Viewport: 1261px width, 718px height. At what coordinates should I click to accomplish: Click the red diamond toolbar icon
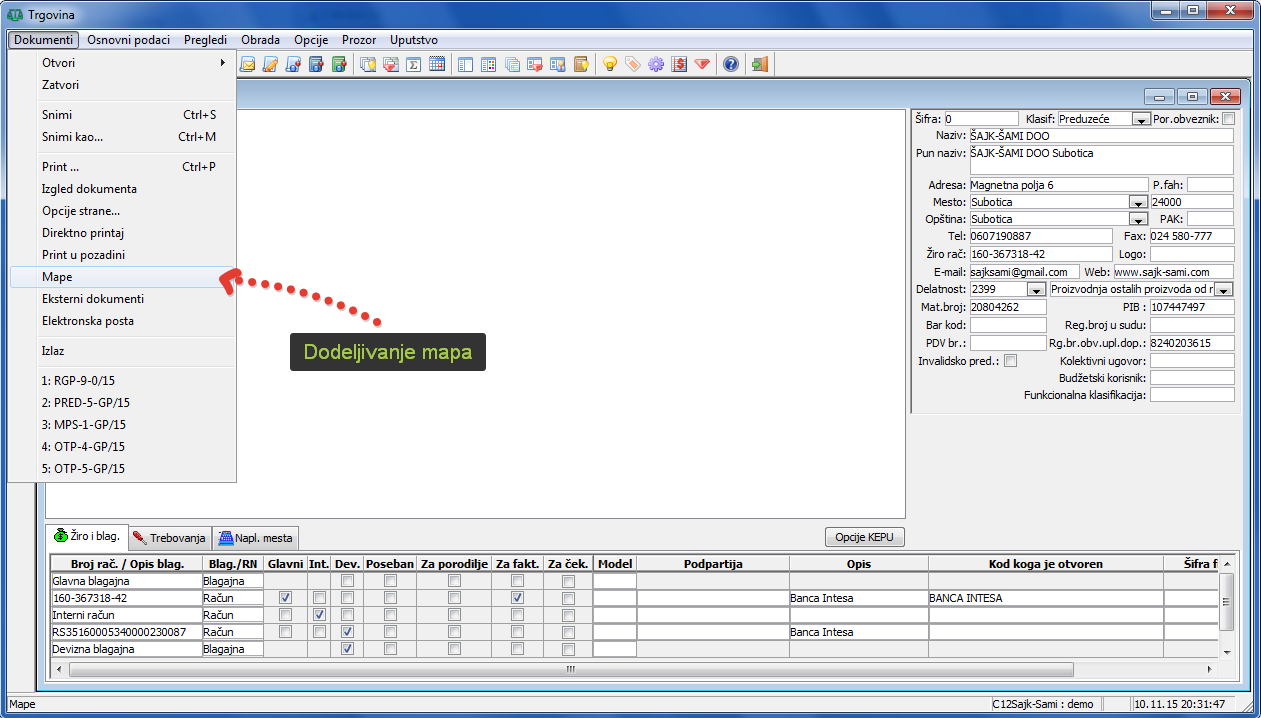click(x=702, y=64)
